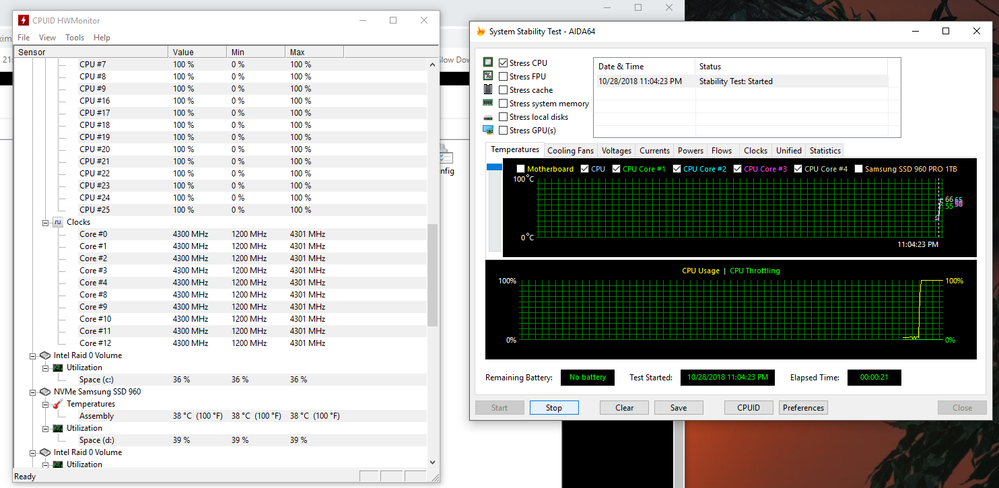Image resolution: width=999 pixels, height=488 pixels.
Task: Switch to the Statistics tab
Action: click(x=825, y=150)
